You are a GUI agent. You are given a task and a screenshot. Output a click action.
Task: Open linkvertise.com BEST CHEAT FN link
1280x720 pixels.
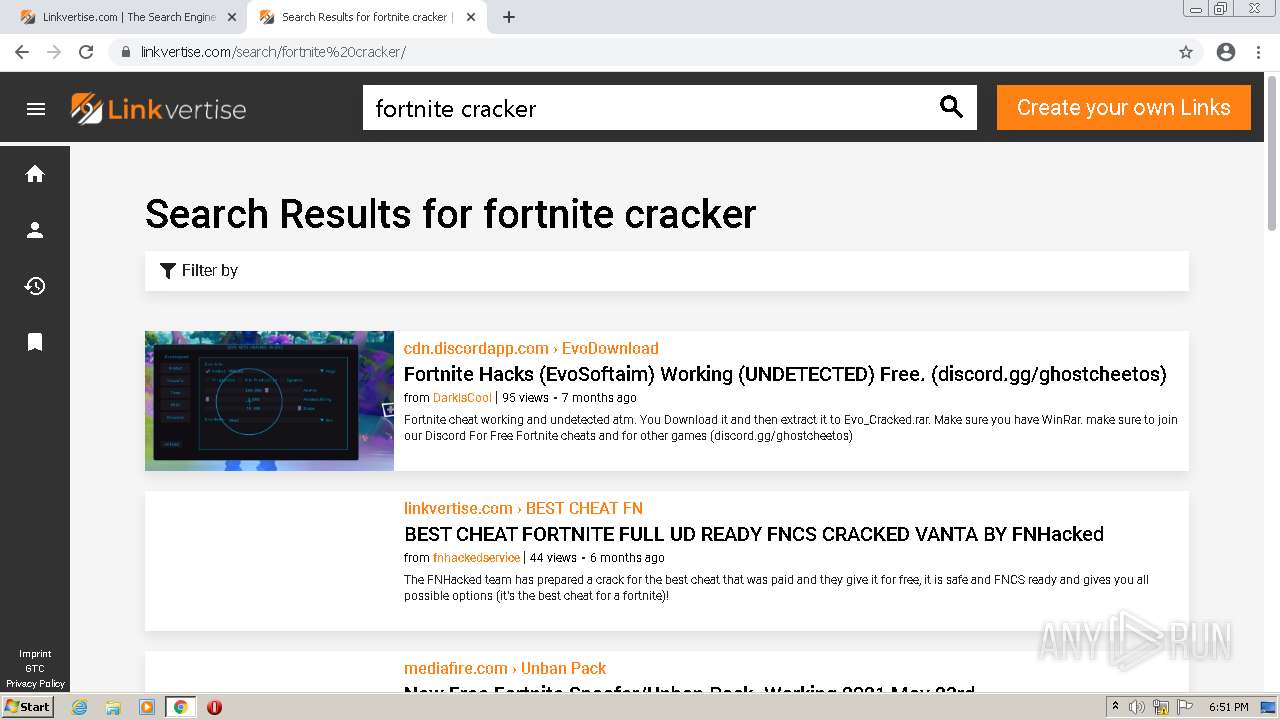(523, 508)
